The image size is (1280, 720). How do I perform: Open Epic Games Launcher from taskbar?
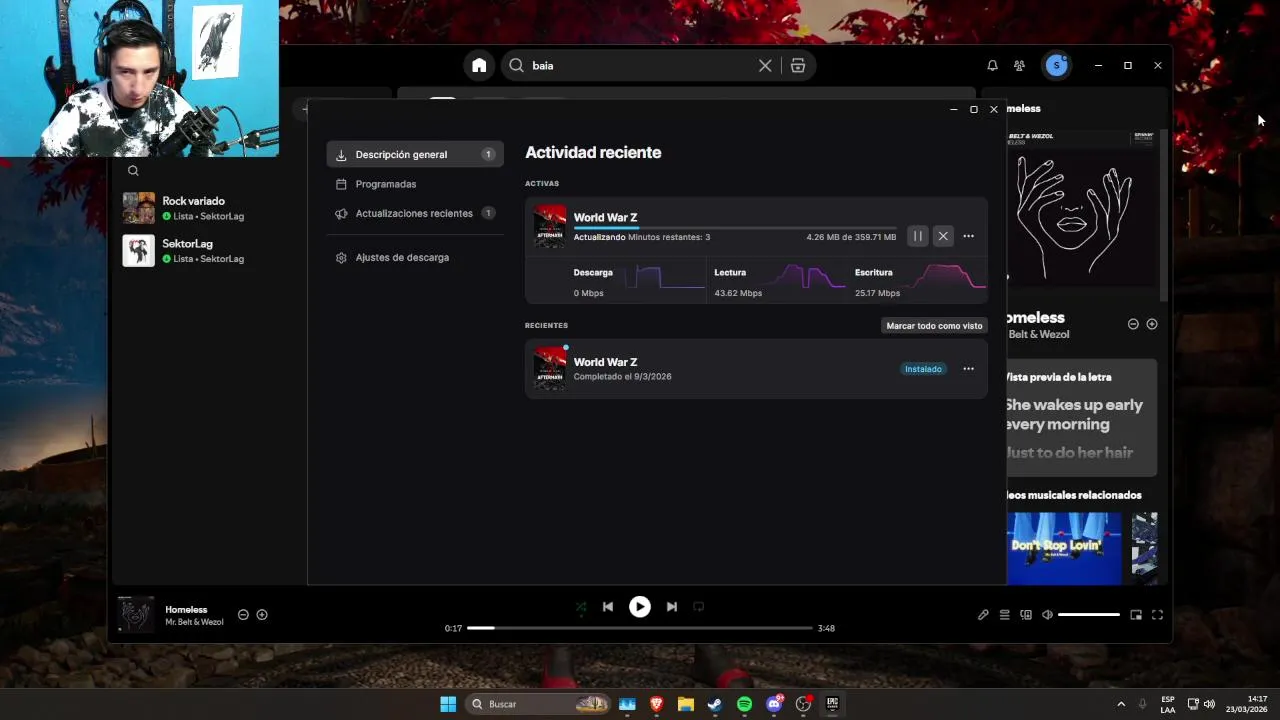click(832, 704)
